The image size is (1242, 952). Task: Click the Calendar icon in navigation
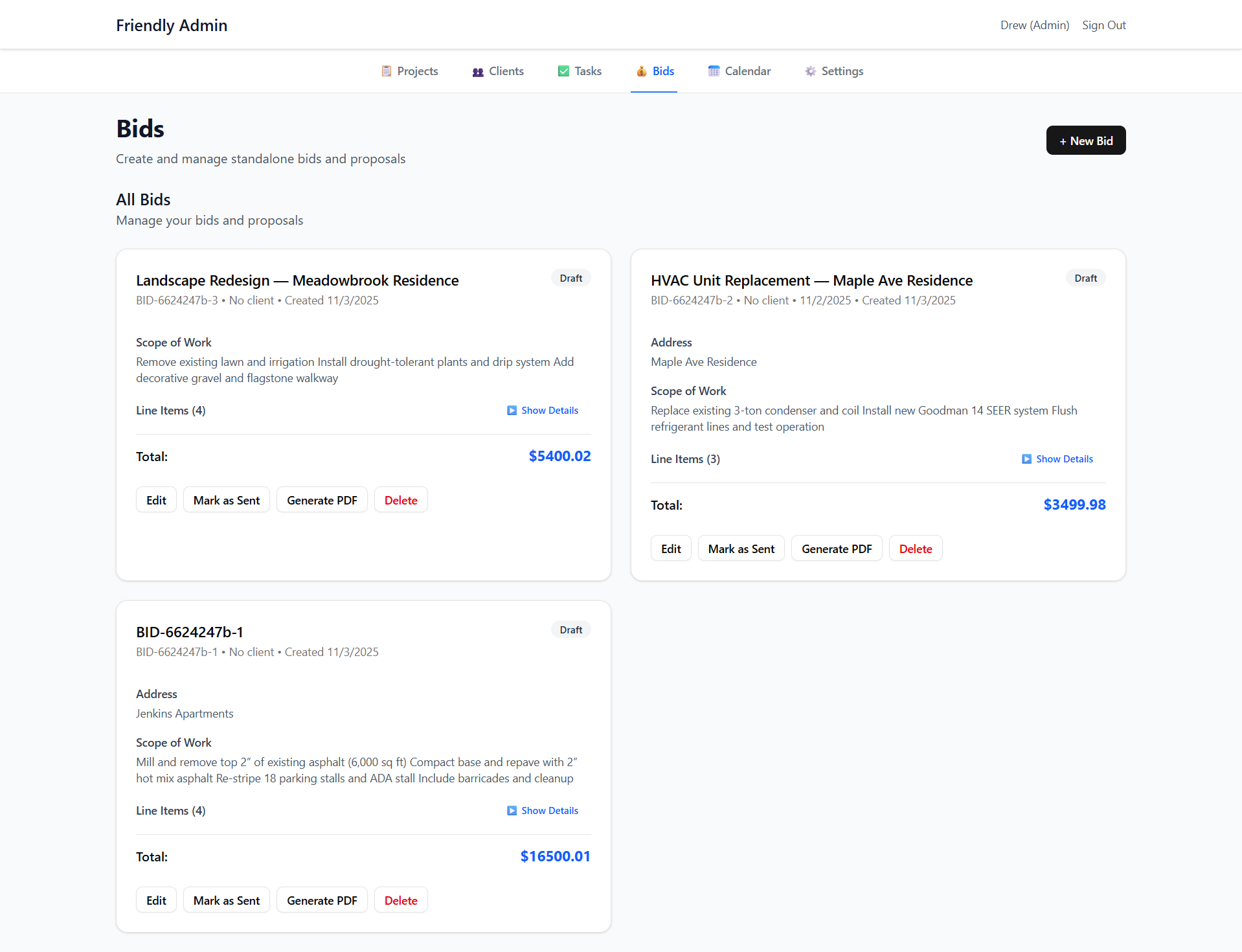714,71
